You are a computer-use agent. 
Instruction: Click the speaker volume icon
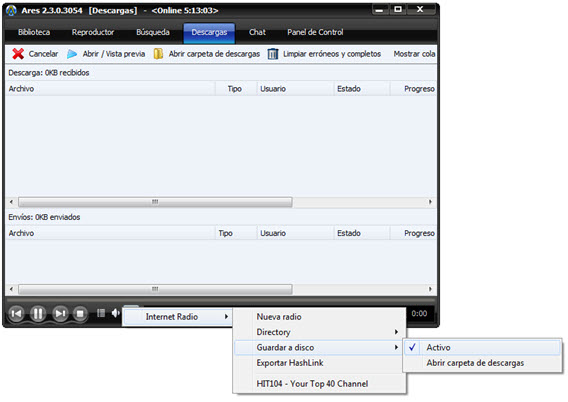click(x=116, y=313)
